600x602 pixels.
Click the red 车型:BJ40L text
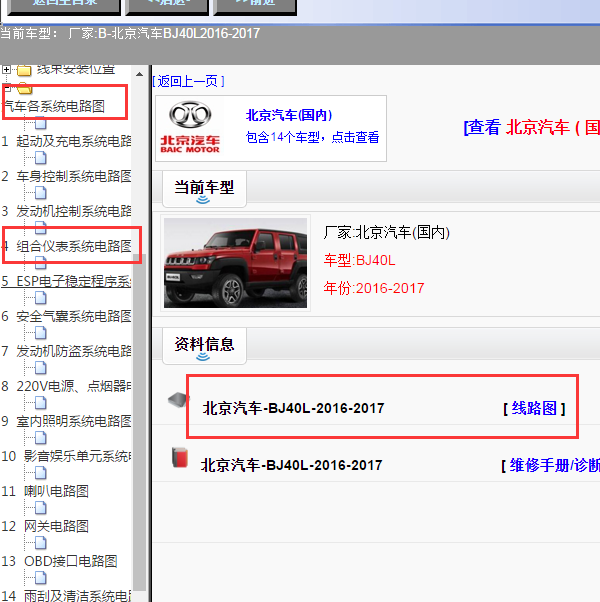(359, 260)
